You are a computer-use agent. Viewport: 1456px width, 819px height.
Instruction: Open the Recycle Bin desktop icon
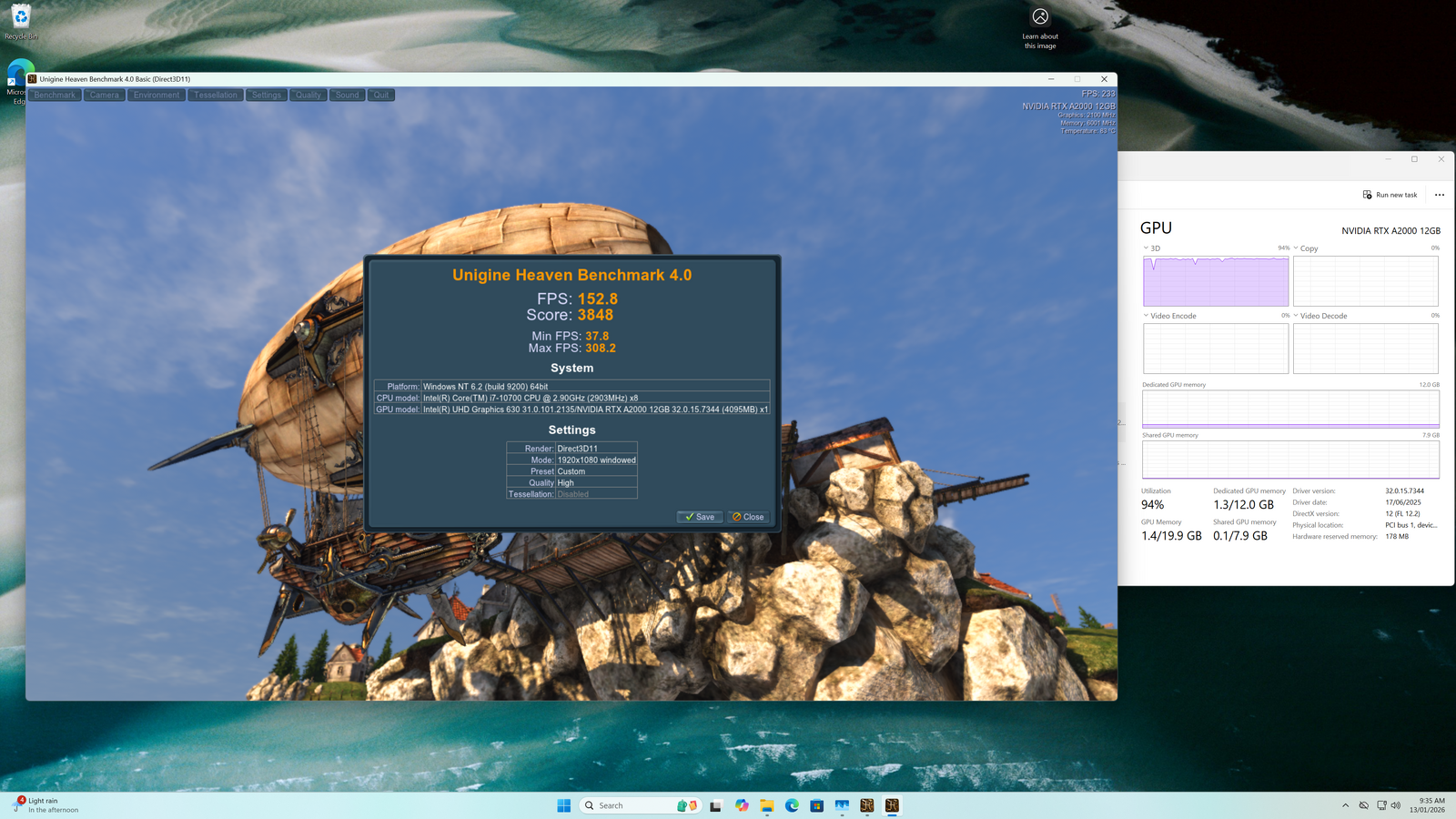pos(21,20)
